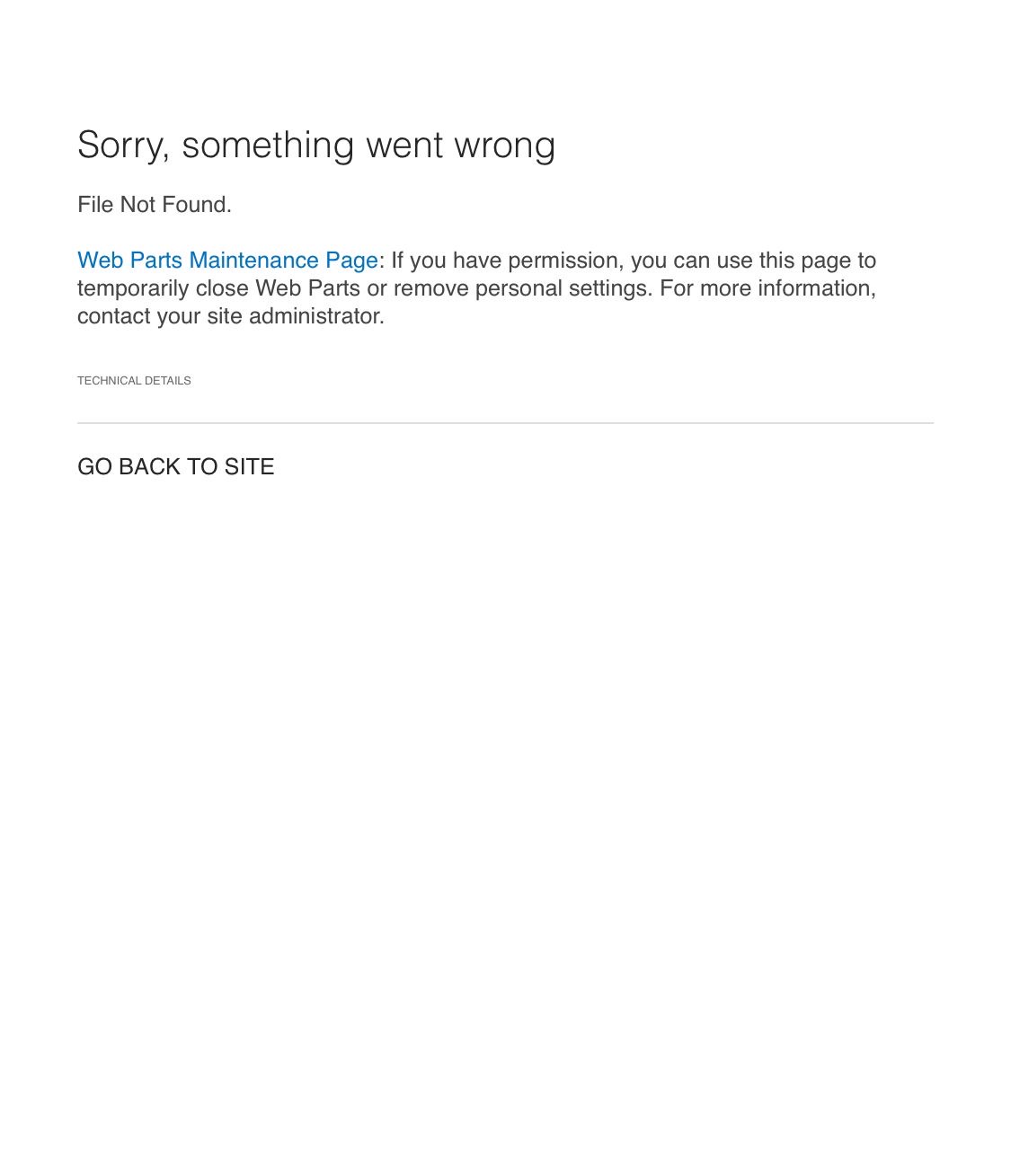Show technical details of the error

(x=134, y=381)
